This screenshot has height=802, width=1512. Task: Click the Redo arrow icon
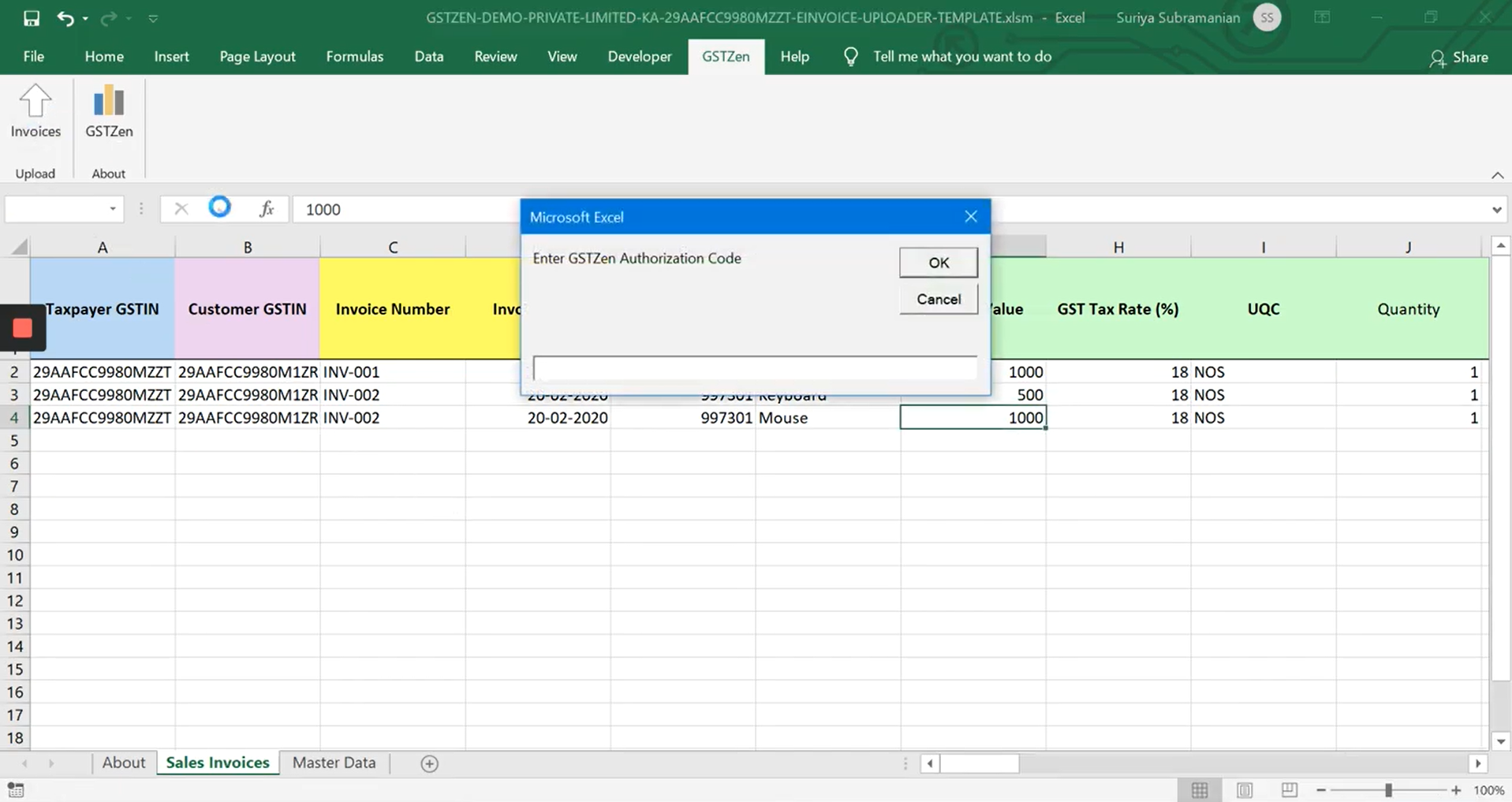pyautogui.click(x=108, y=17)
